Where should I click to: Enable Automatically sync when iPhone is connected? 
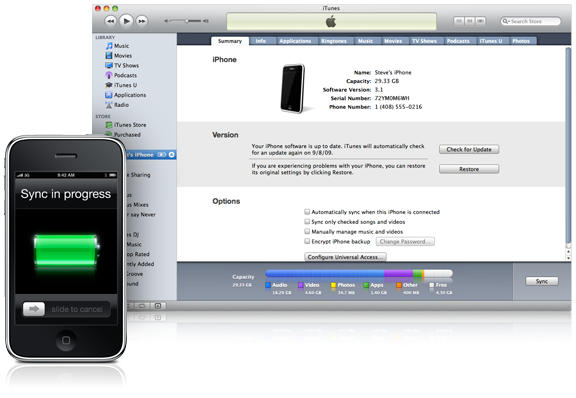307,212
